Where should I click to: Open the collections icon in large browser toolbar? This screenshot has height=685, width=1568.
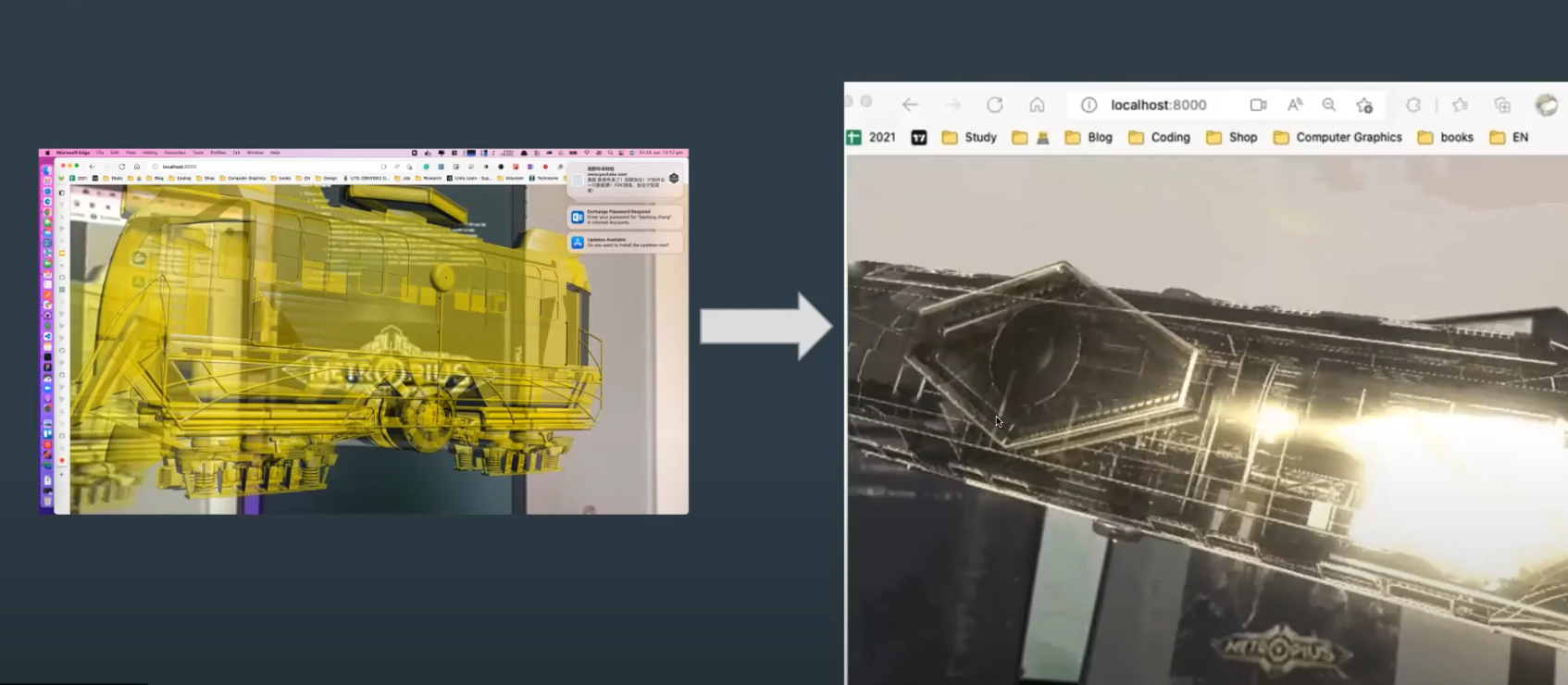[x=1502, y=105]
